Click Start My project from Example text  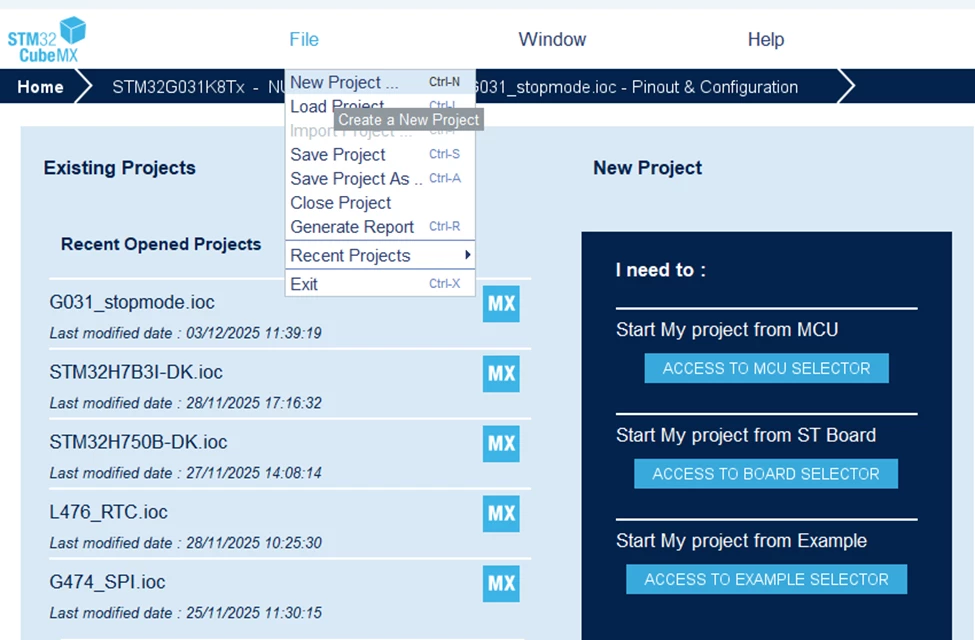click(x=741, y=541)
